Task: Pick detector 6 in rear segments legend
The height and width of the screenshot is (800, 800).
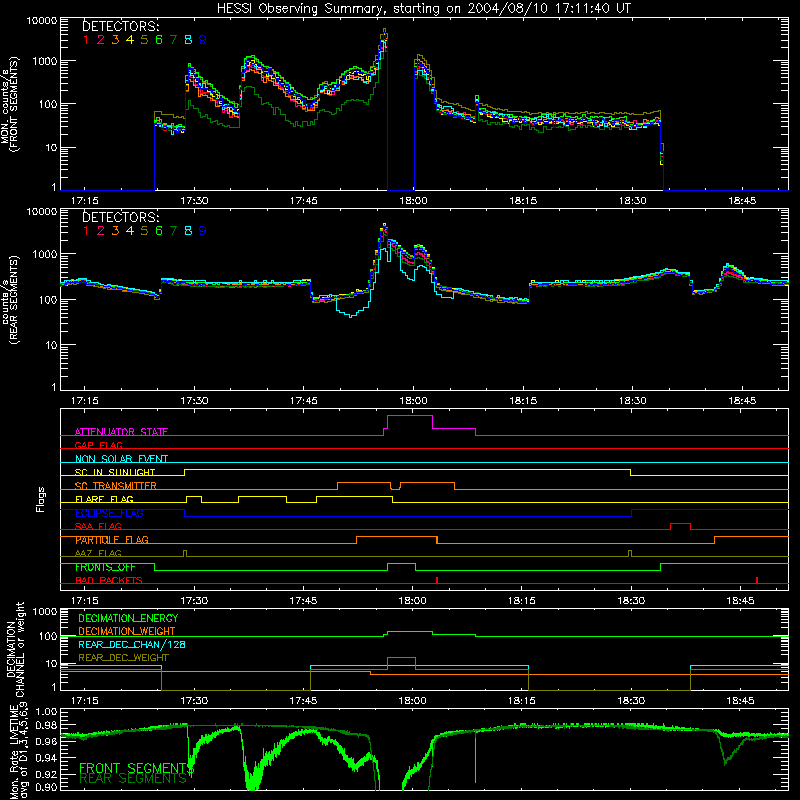Action: point(159,231)
